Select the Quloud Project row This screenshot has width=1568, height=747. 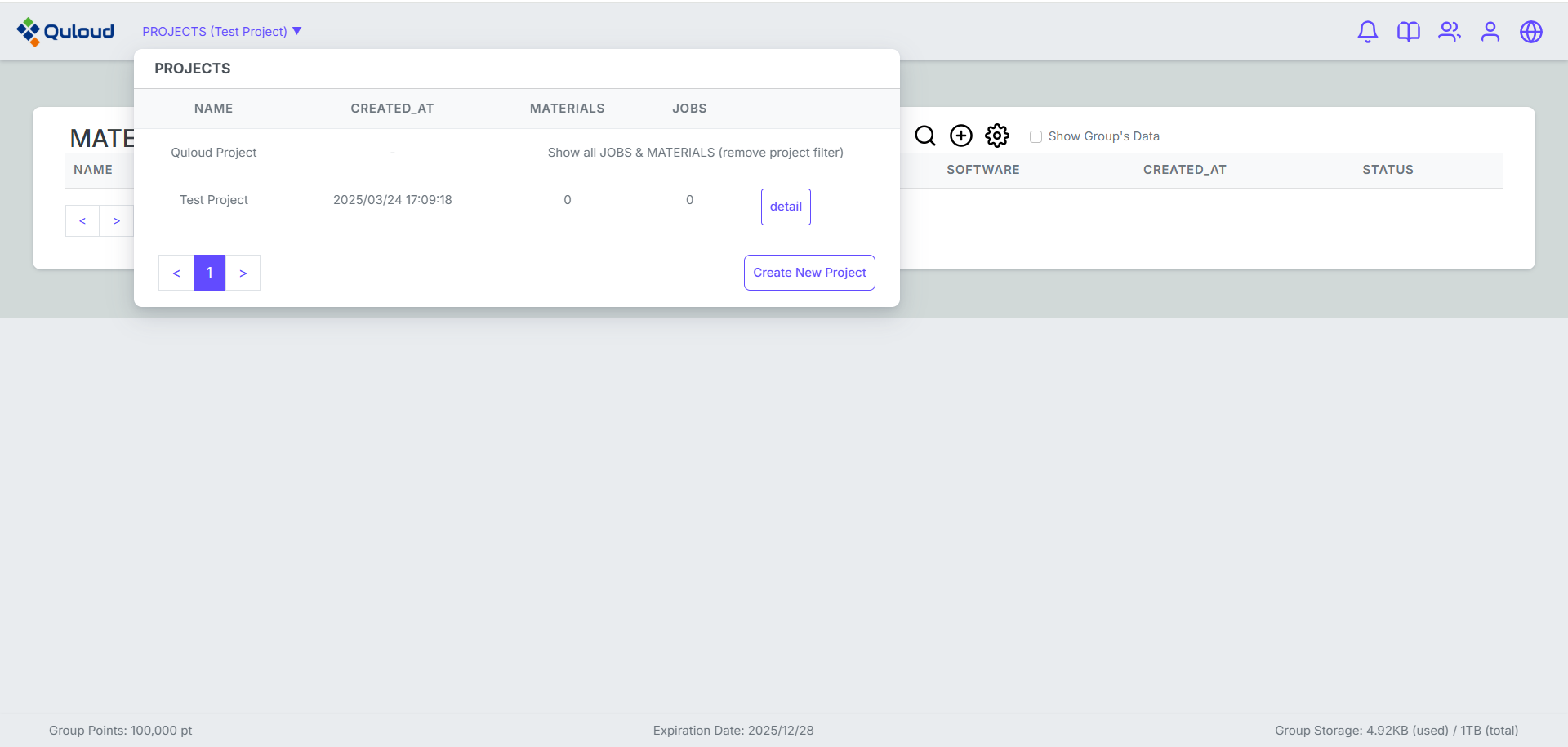click(213, 153)
